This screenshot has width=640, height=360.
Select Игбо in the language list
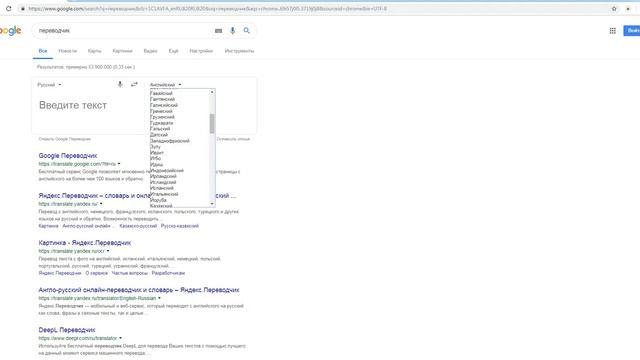point(156,158)
